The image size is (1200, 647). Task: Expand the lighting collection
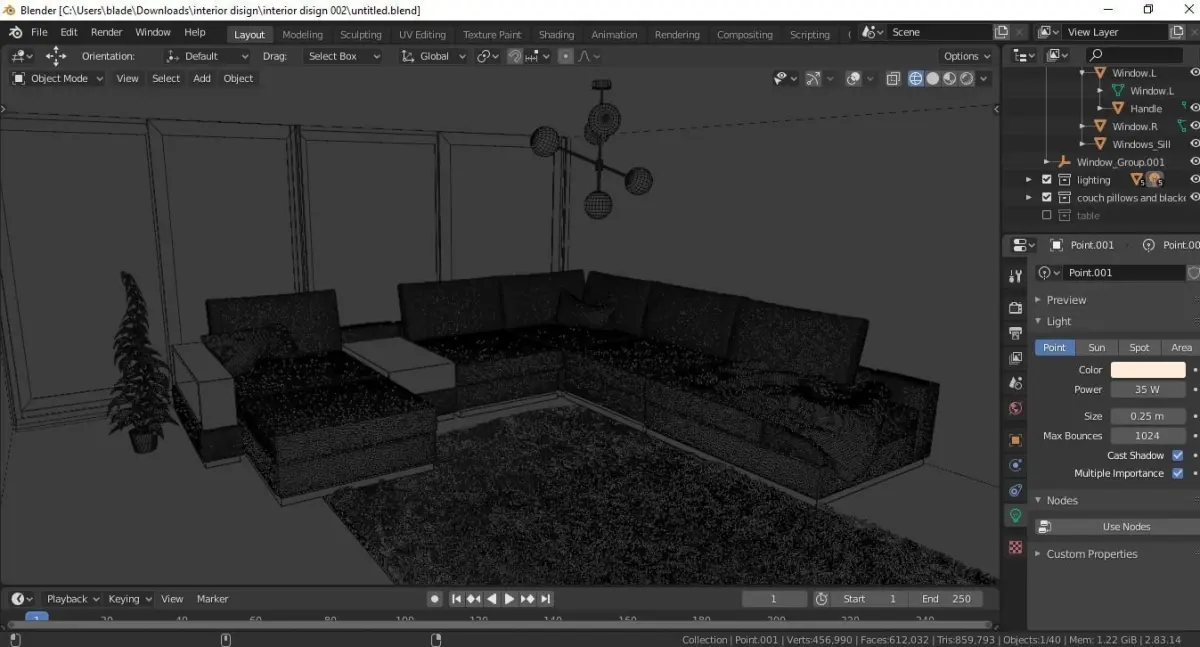[1028, 180]
